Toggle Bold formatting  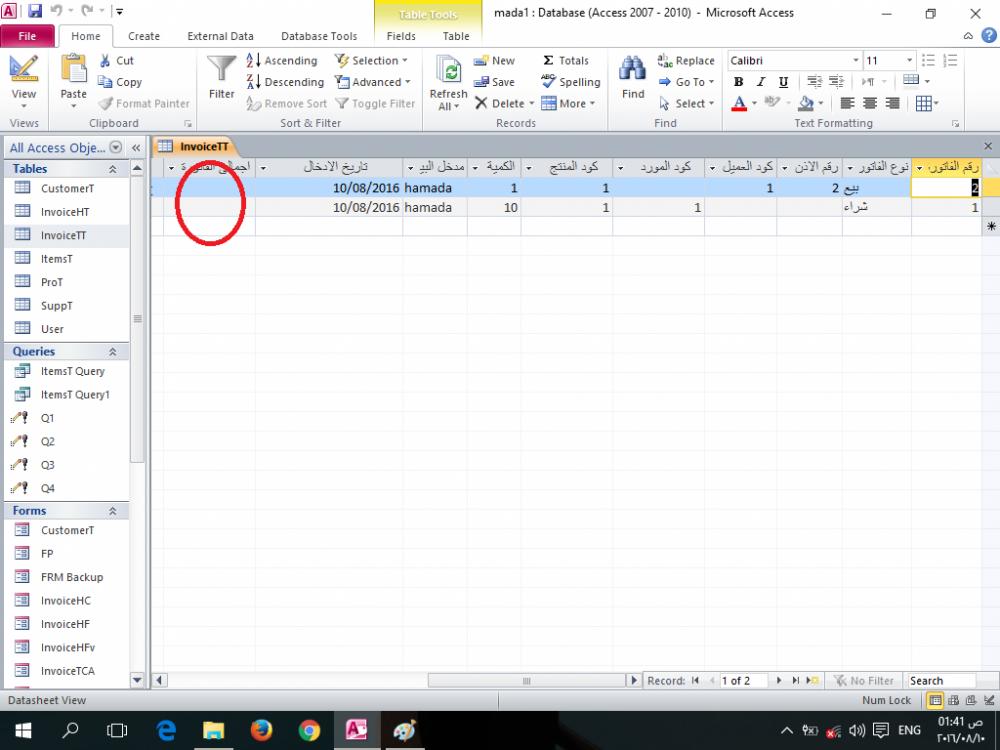click(x=739, y=82)
